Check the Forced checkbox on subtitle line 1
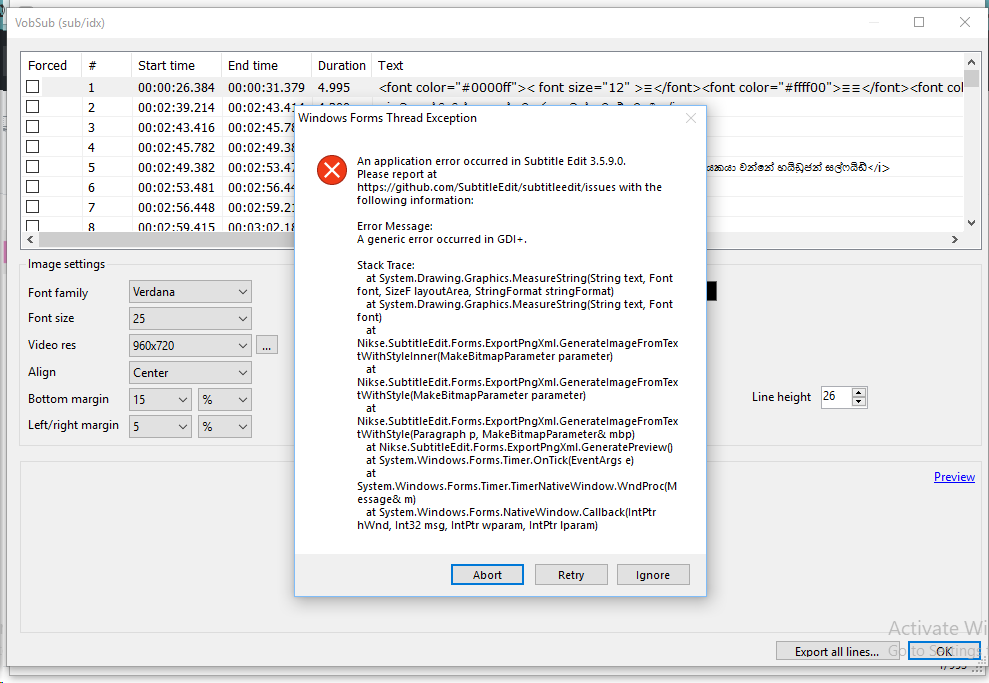 click(33, 86)
